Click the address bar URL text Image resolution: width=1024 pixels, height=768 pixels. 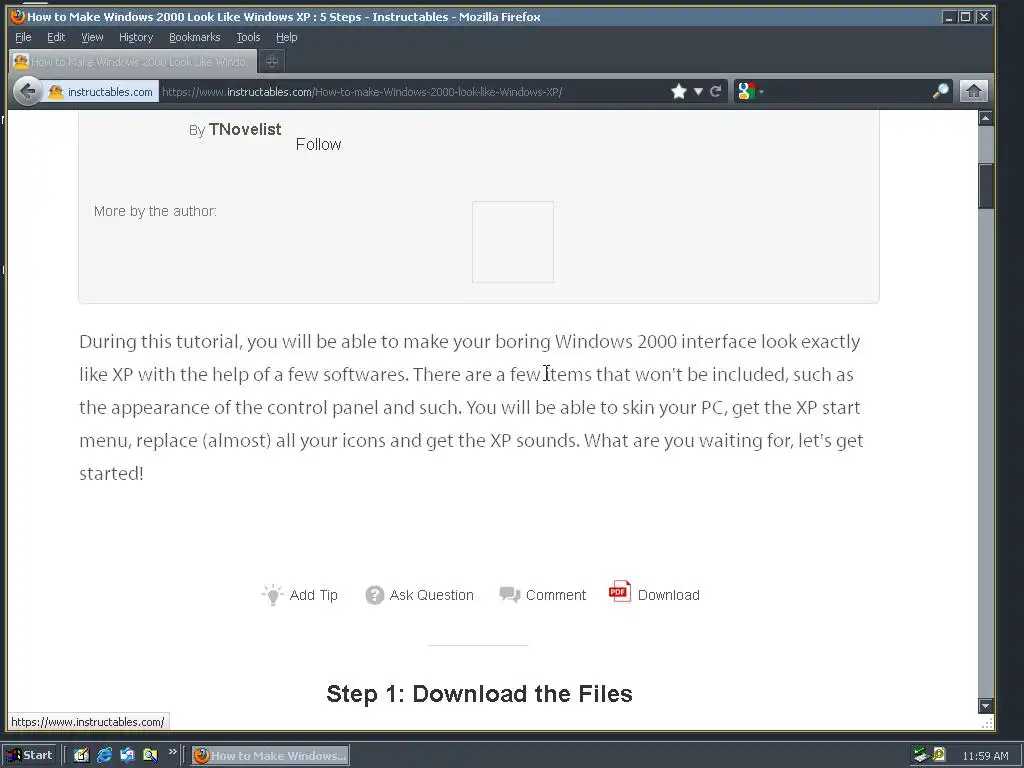pos(362,92)
